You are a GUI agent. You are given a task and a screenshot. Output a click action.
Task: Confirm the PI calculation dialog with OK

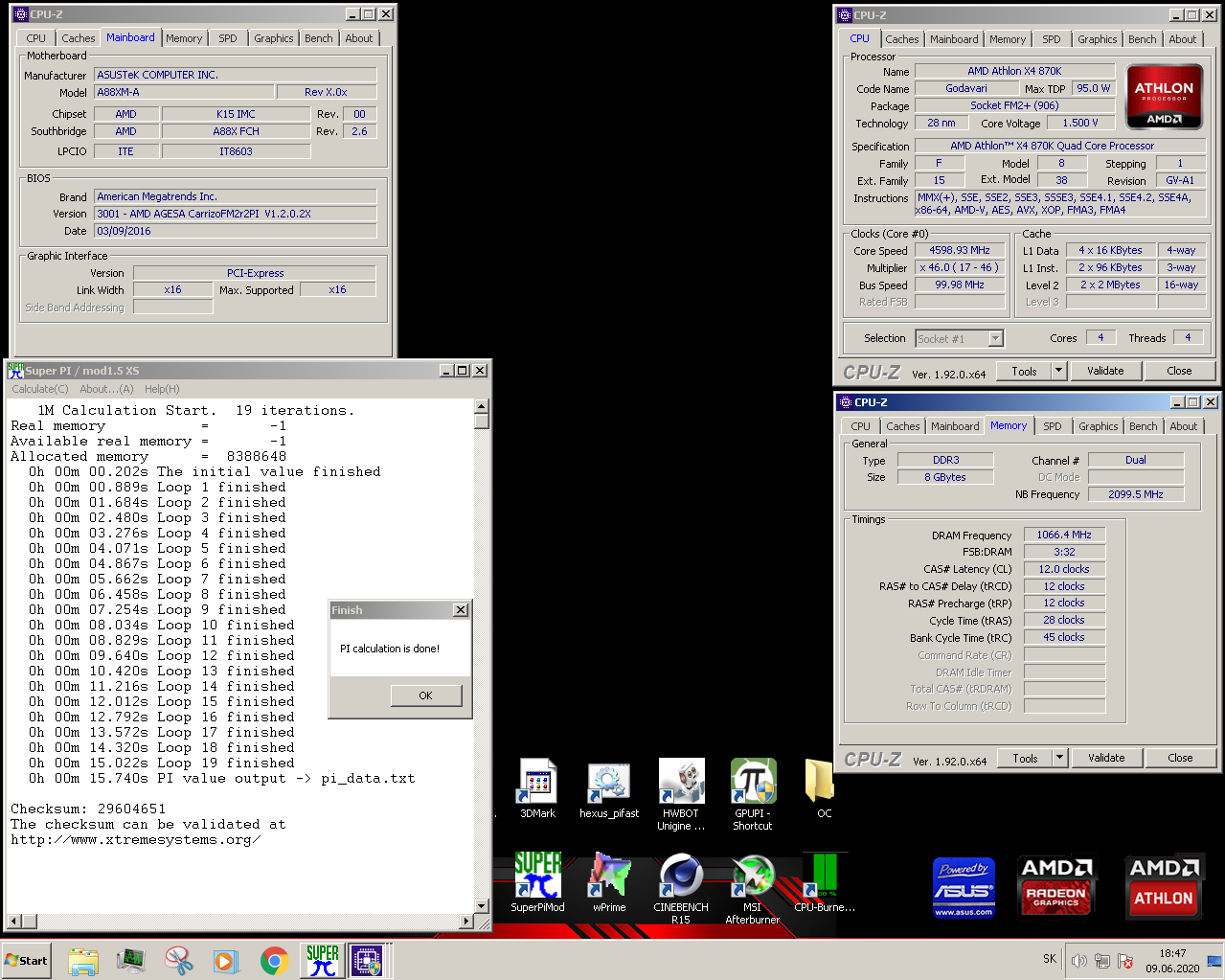(x=425, y=695)
